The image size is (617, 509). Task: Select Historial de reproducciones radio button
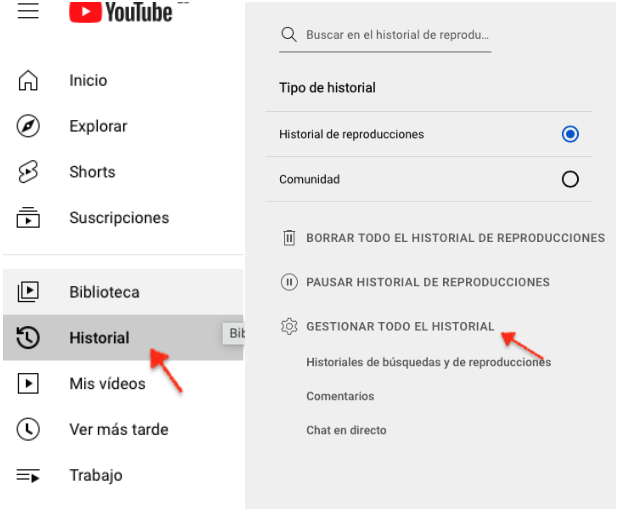(x=570, y=134)
